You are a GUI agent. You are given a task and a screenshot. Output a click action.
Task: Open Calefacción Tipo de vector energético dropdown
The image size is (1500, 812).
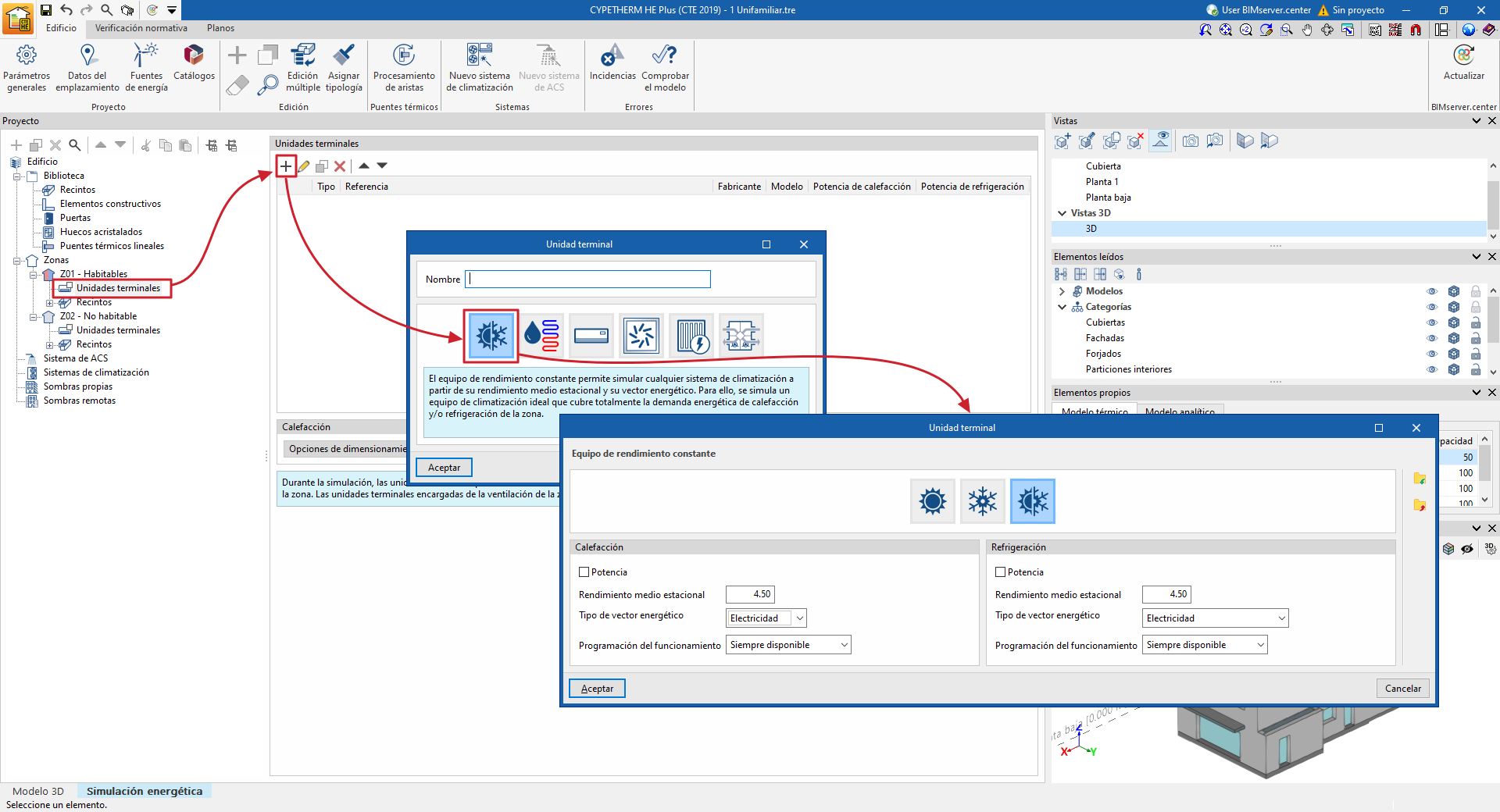[766, 618]
